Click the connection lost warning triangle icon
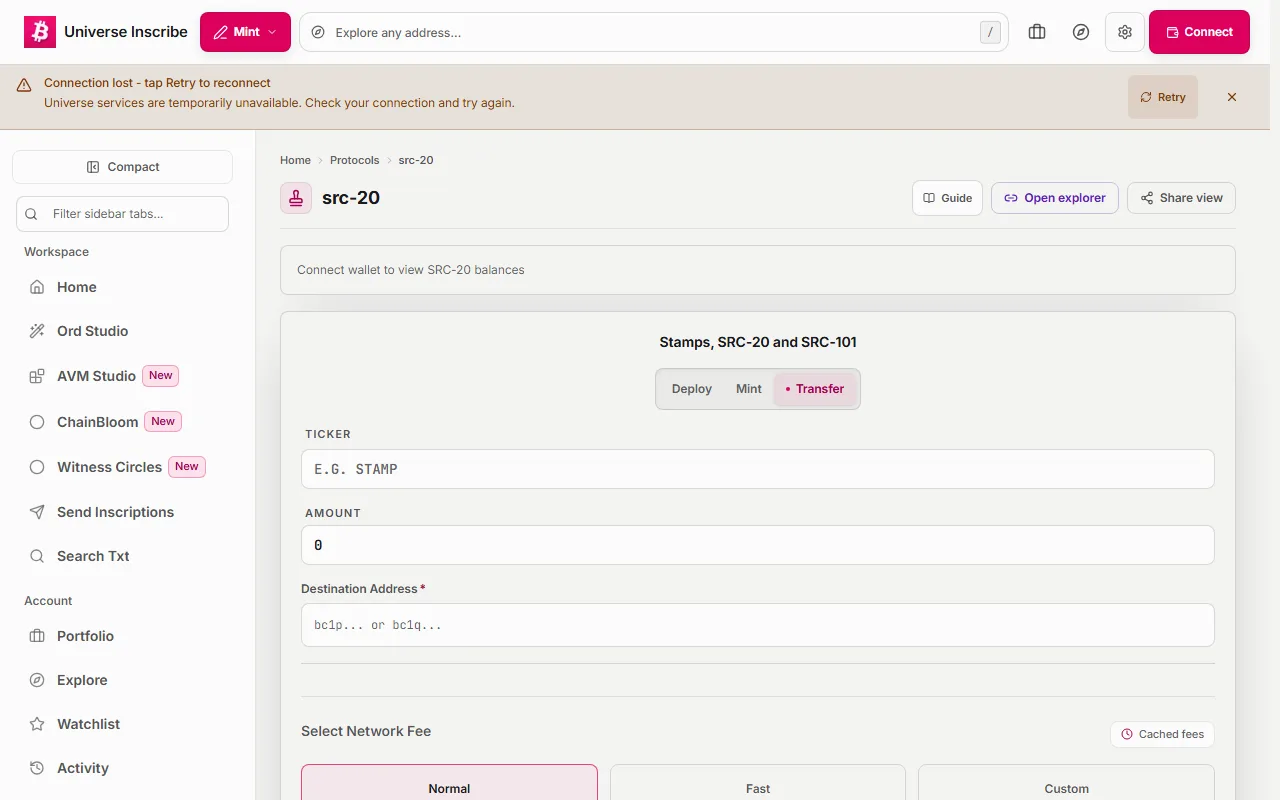 pos(24,86)
